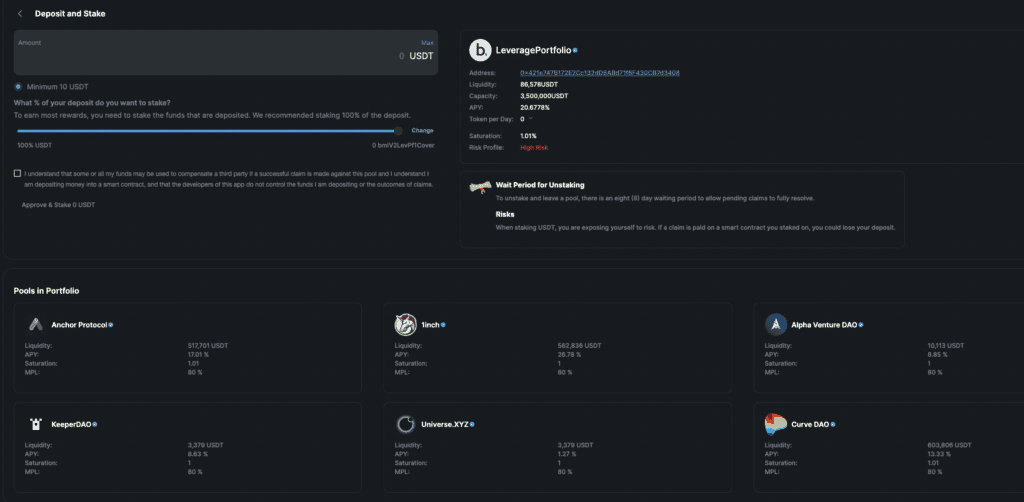Click the LeveragePortfolio logo icon
The width and height of the screenshot is (1024, 502).
click(481, 49)
